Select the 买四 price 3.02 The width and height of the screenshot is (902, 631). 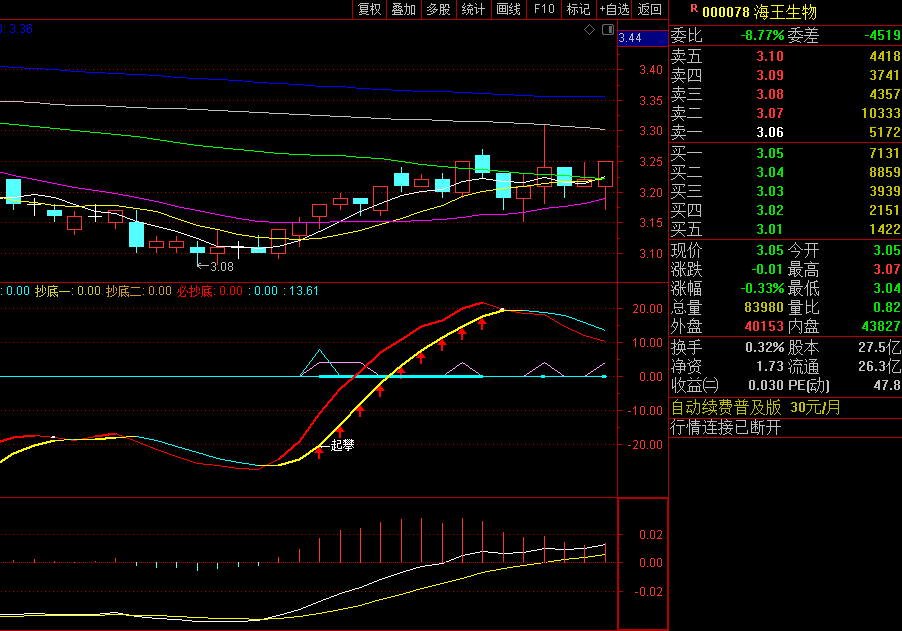tap(770, 210)
